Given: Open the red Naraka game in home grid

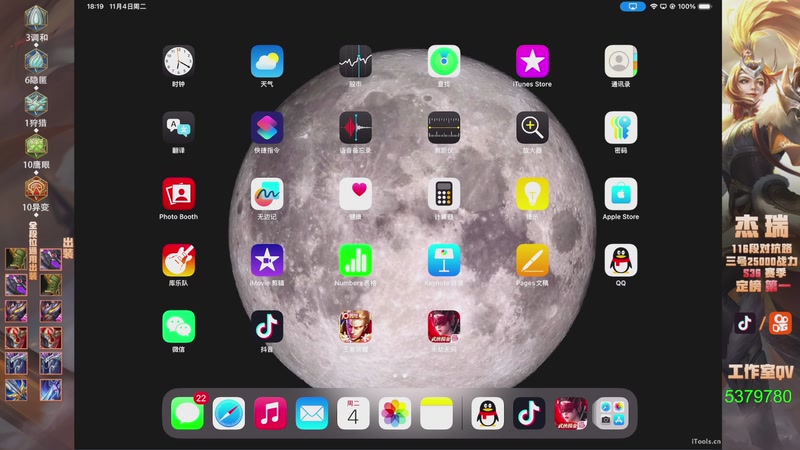Looking at the screenshot, I should tap(444, 327).
